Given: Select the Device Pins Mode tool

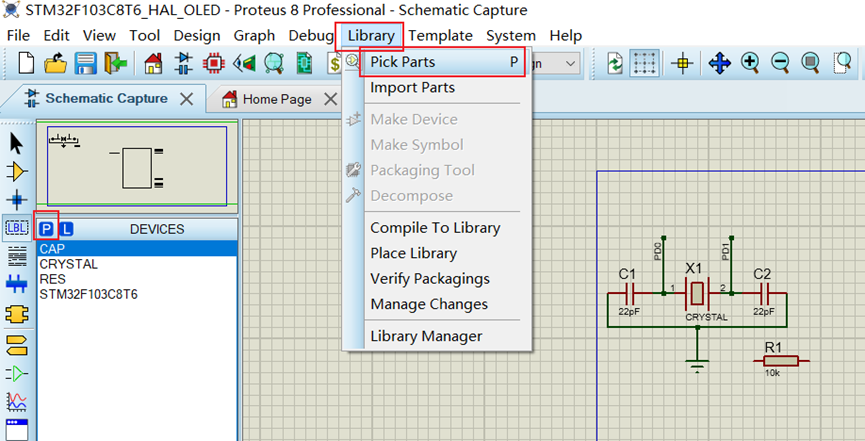Looking at the screenshot, I should pos(17,374).
